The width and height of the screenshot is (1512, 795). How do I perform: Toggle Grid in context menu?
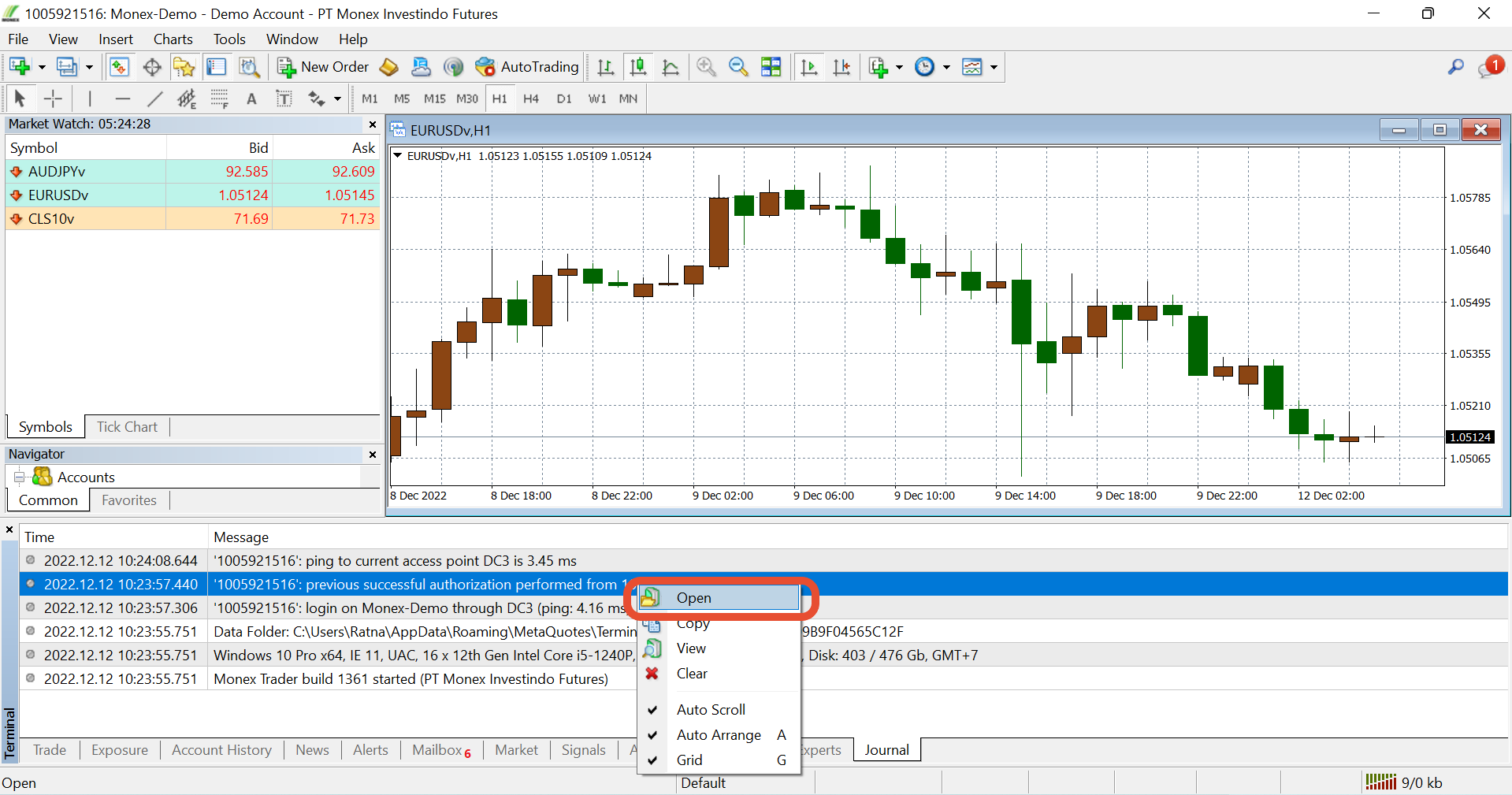tap(719, 760)
